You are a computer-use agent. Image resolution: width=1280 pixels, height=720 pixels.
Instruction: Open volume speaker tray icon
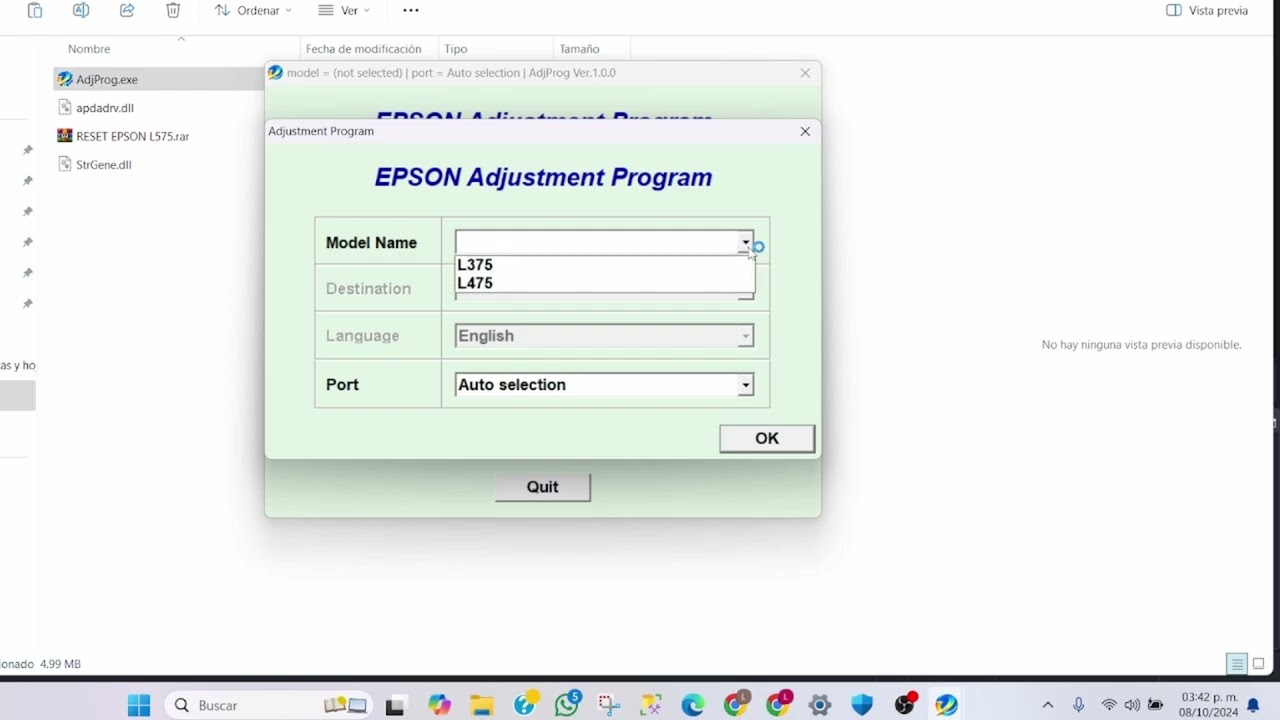(x=1132, y=705)
